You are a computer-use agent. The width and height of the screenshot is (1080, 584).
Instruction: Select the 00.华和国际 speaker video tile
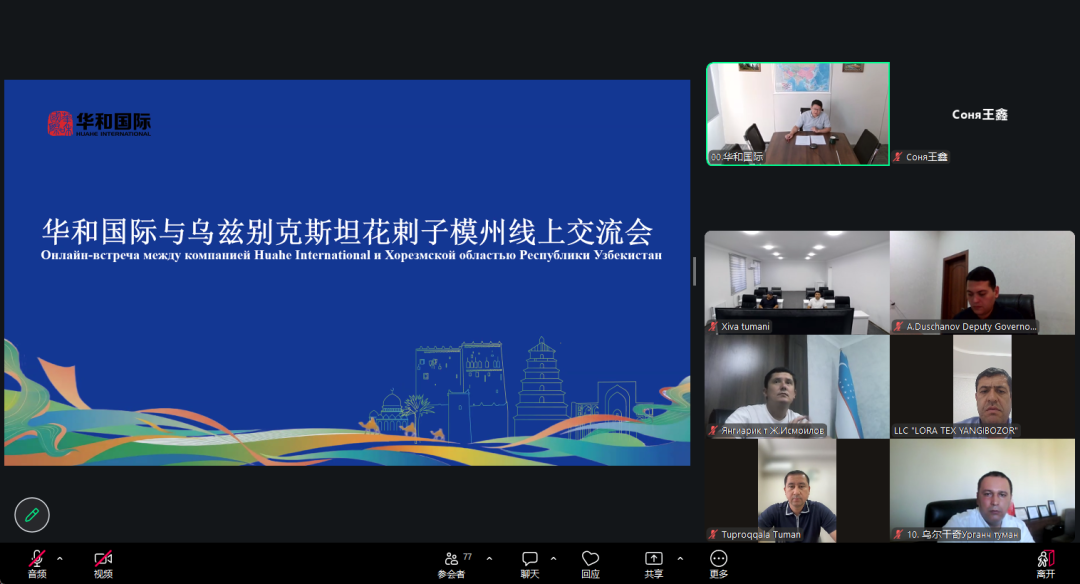[798, 114]
